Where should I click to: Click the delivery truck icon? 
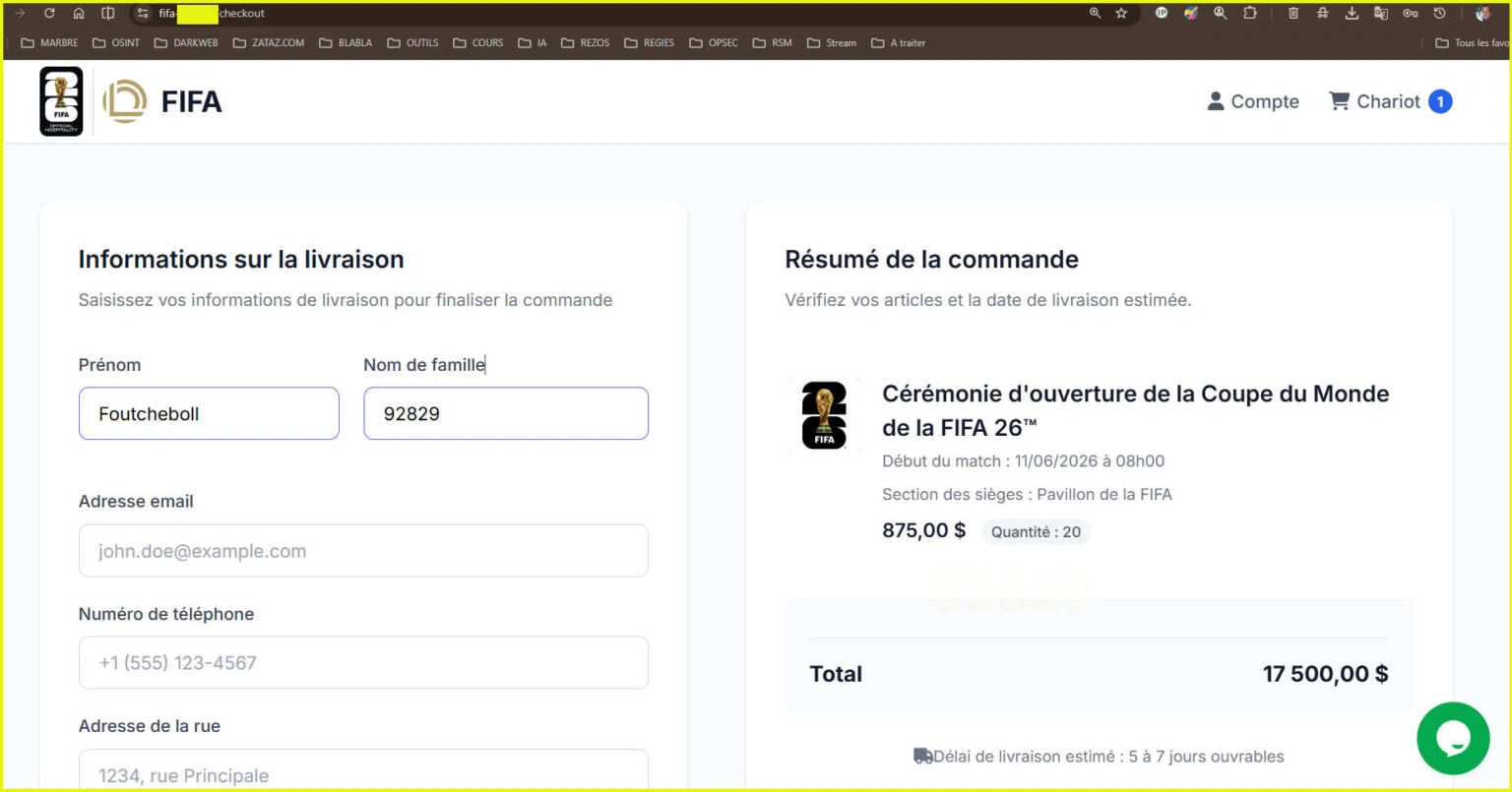coord(923,757)
